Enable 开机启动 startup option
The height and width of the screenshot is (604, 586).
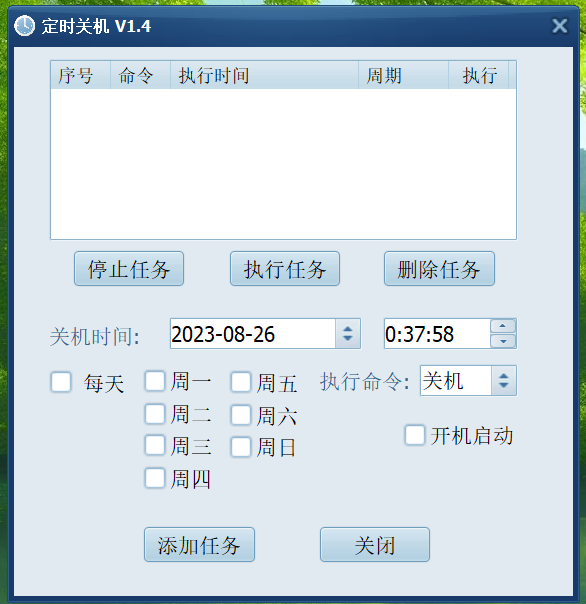pyautogui.click(x=415, y=435)
